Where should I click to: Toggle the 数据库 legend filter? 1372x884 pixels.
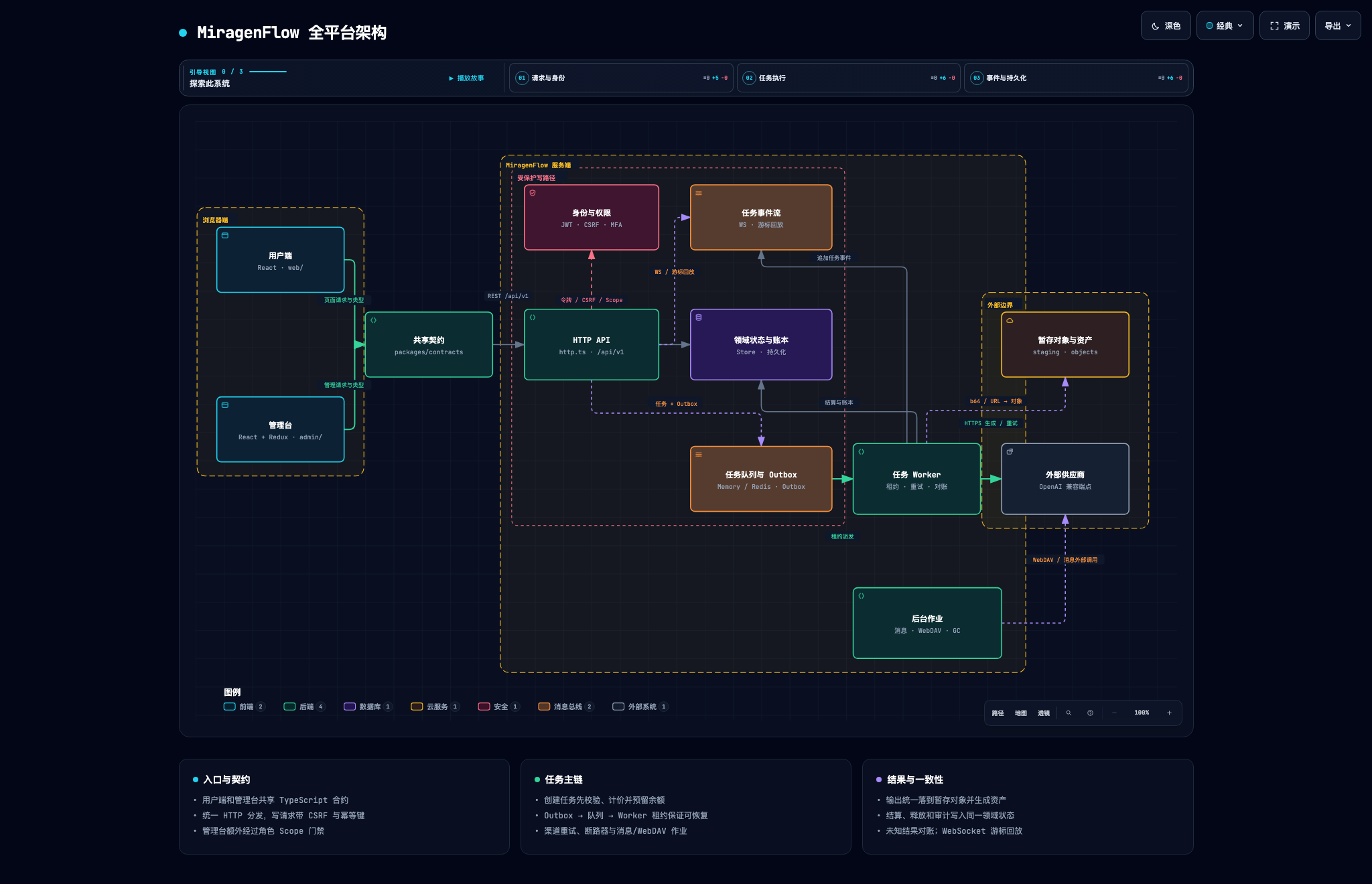[368, 707]
